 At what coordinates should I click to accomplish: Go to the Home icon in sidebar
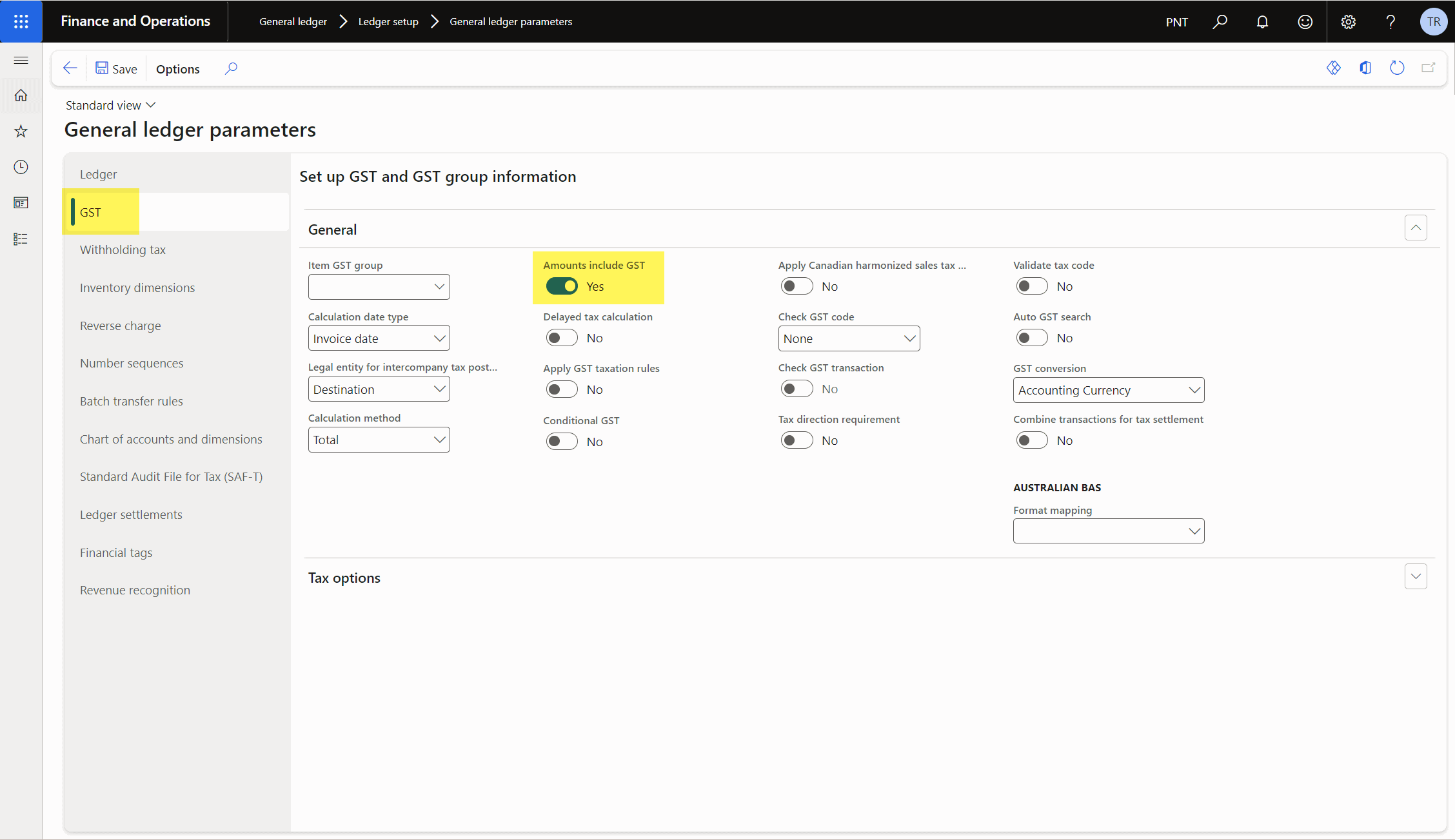pyautogui.click(x=21, y=95)
